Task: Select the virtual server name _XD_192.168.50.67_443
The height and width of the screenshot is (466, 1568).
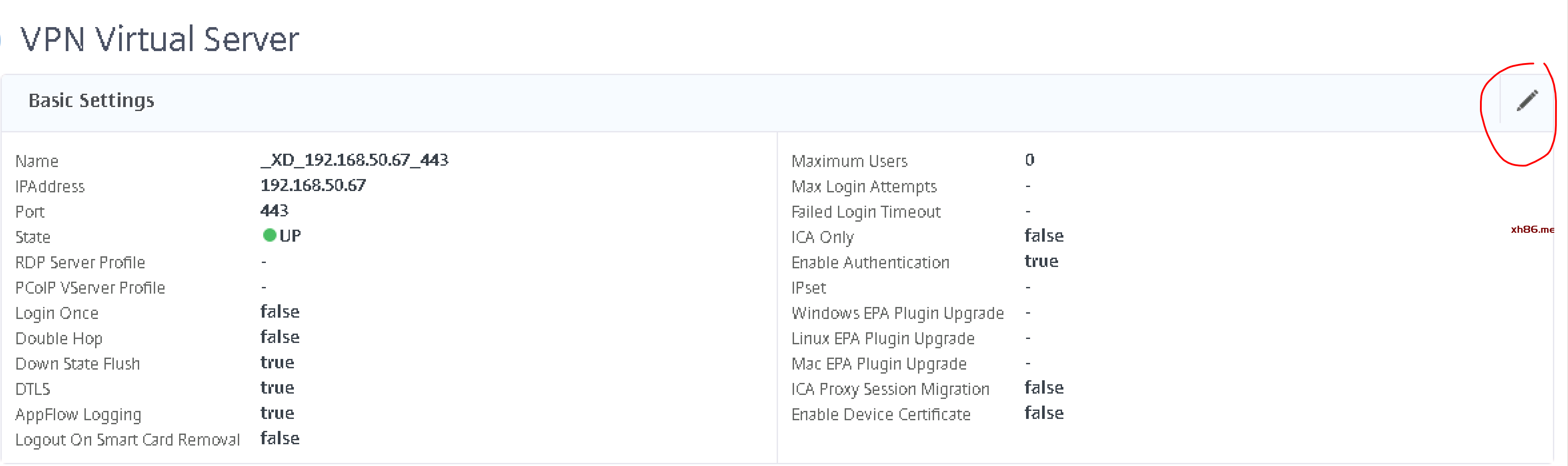Action: point(354,160)
